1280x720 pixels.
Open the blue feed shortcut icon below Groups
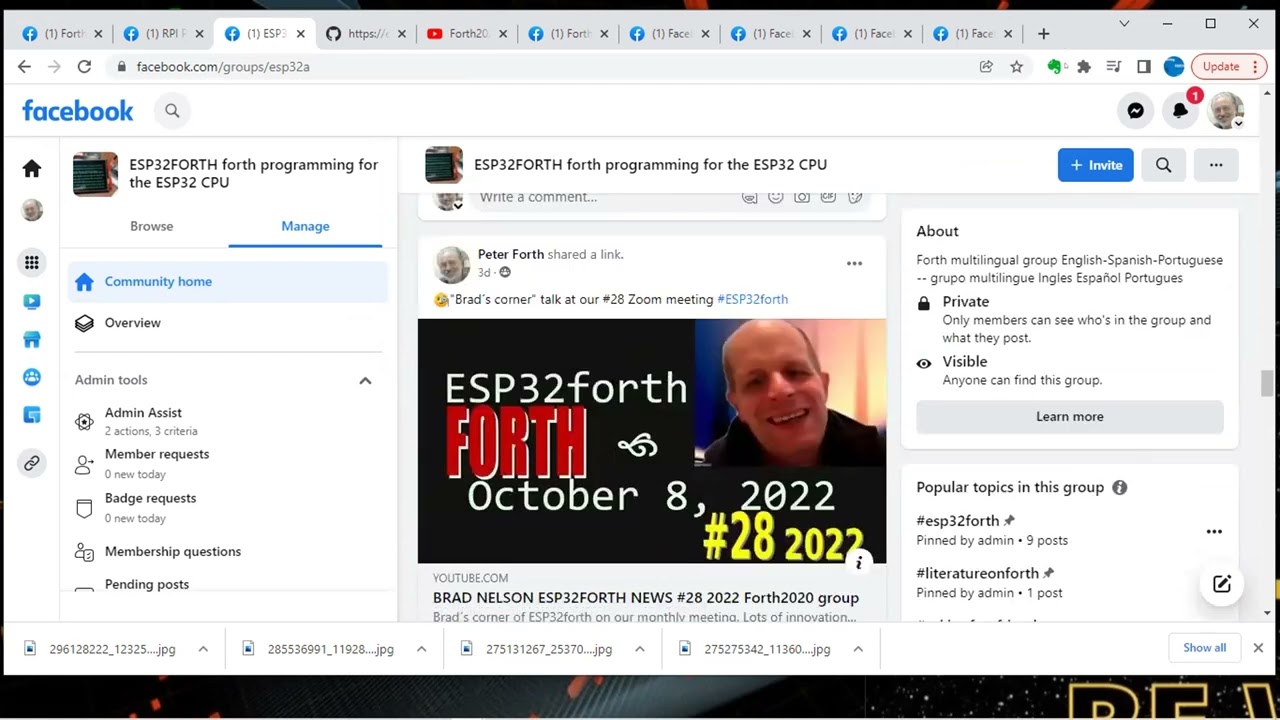point(32,415)
